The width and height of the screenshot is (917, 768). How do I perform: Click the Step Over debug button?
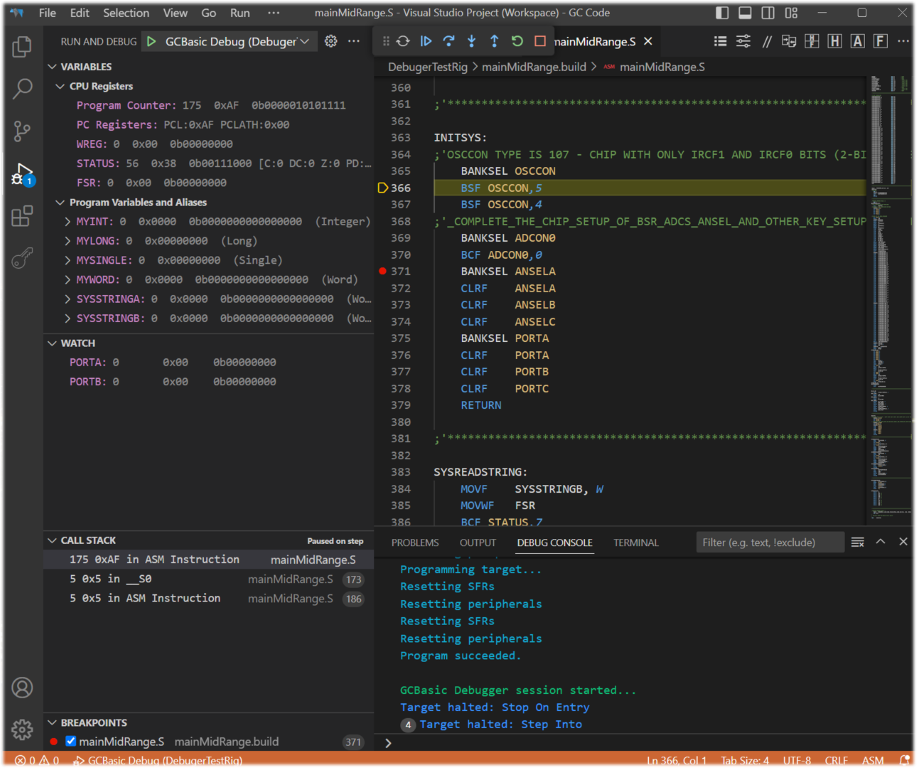pyautogui.click(x=448, y=41)
